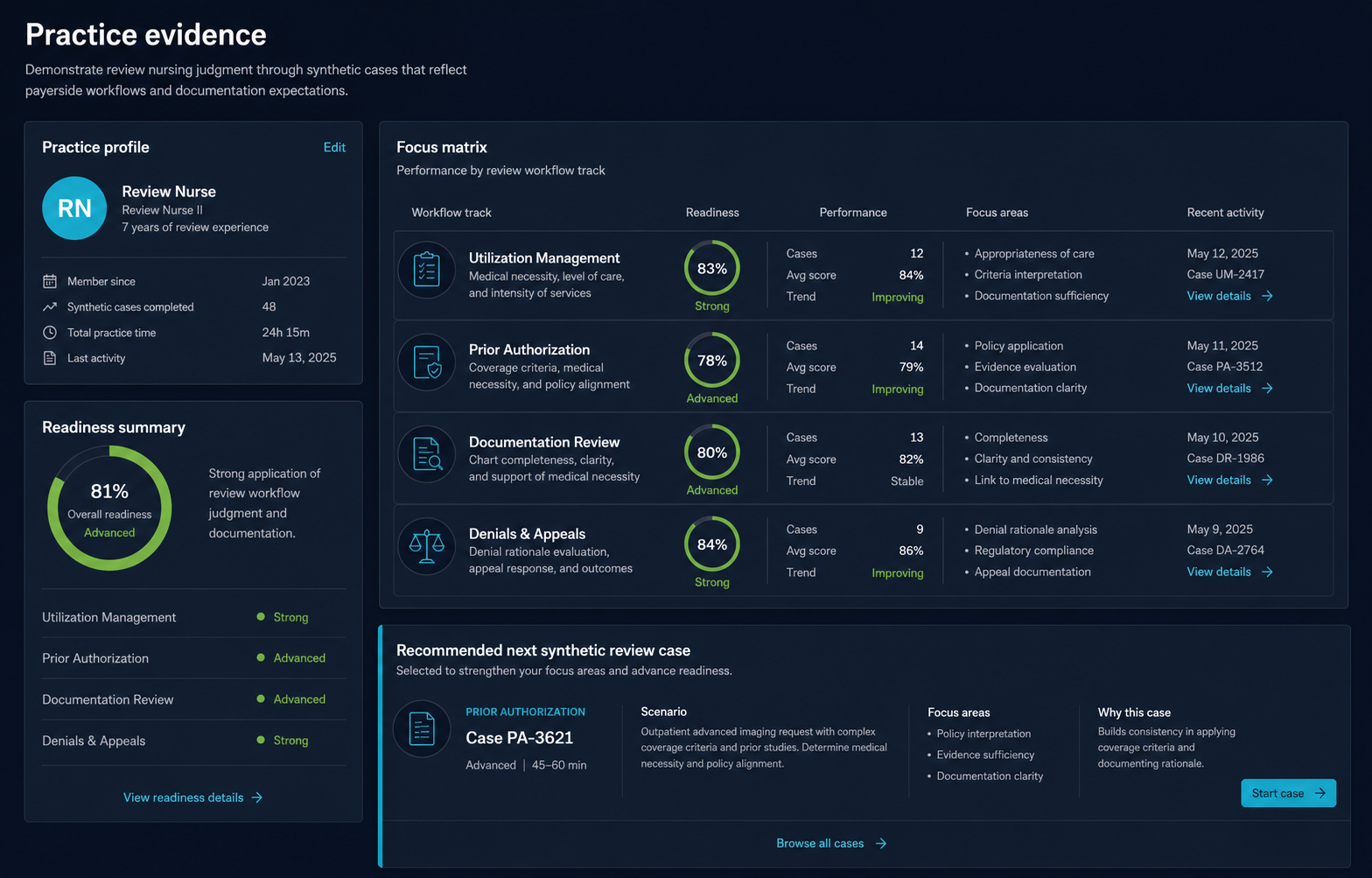Click the Last activity document icon
1372x878 pixels.
tap(50, 358)
